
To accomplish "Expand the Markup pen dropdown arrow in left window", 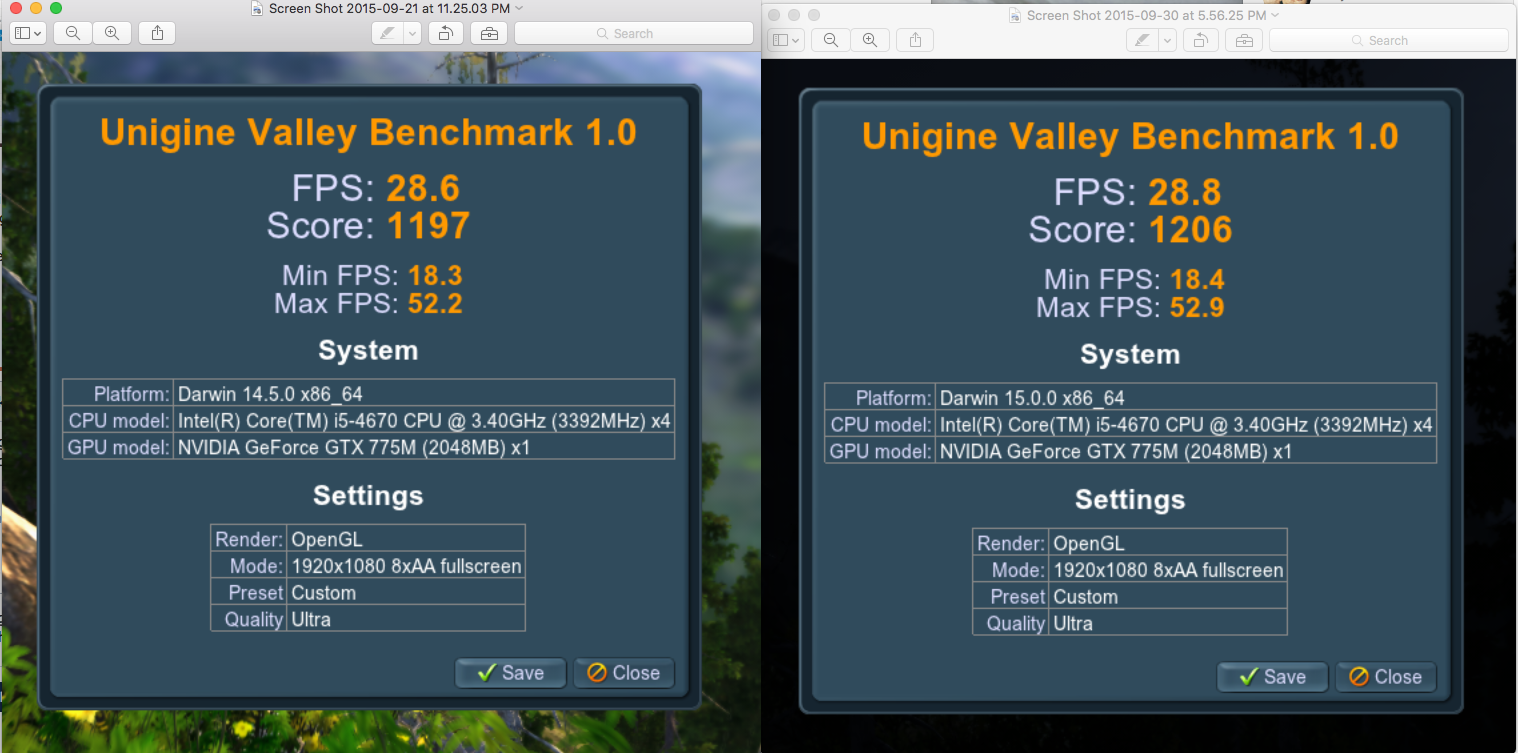I will [412, 33].
